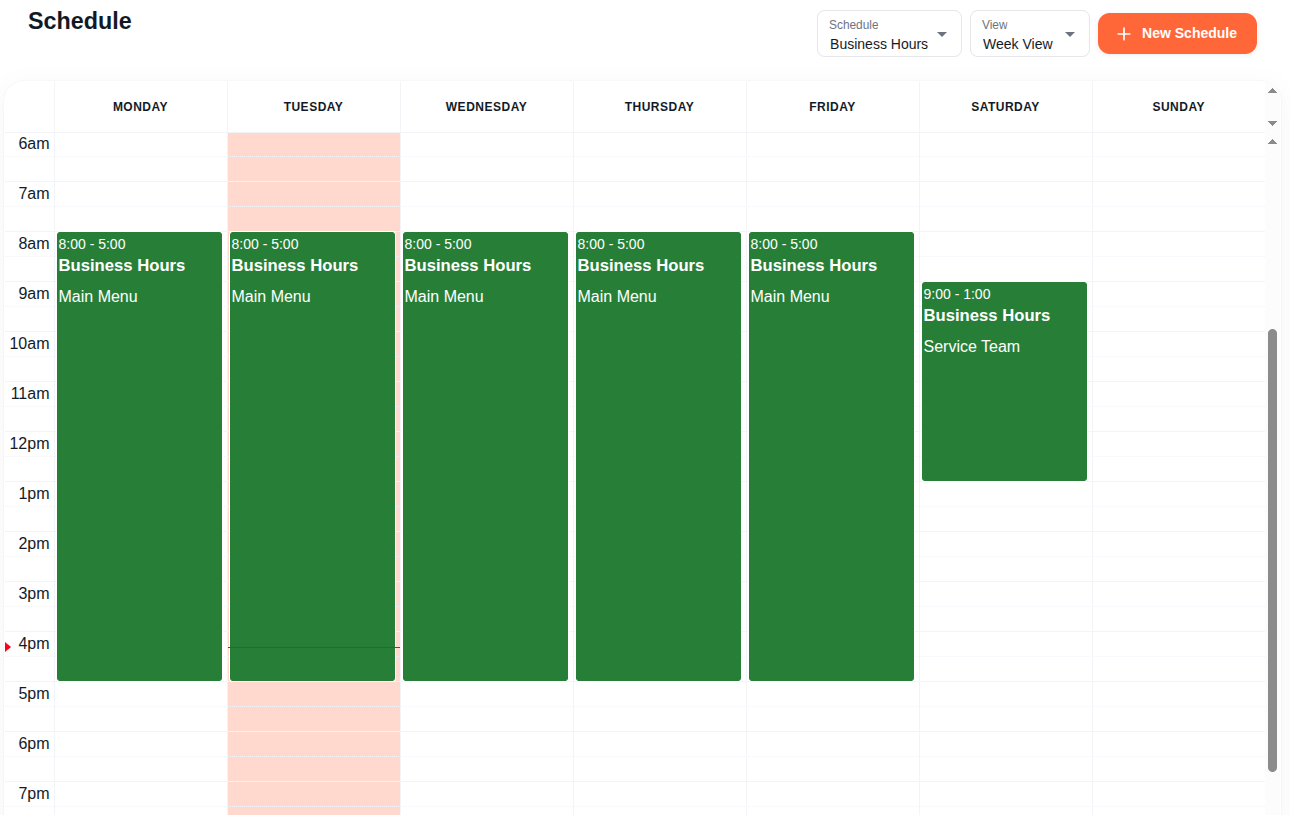Select the Tuesday column header
1290x815 pixels.
coord(313,107)
